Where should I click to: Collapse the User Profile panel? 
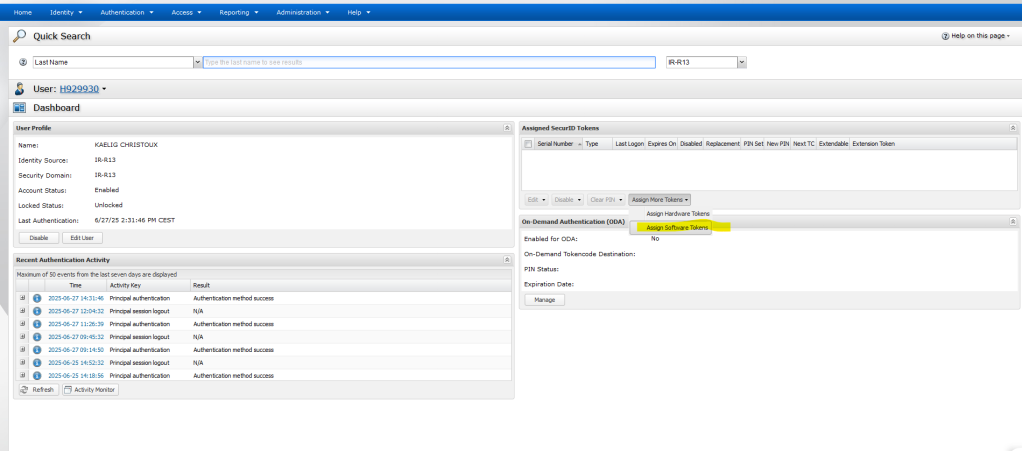[506, 128]
